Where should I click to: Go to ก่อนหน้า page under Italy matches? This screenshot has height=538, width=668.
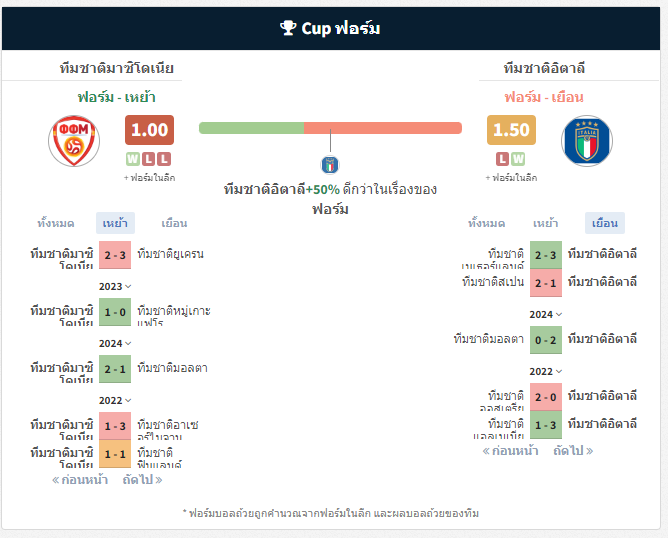click(510, 451)
